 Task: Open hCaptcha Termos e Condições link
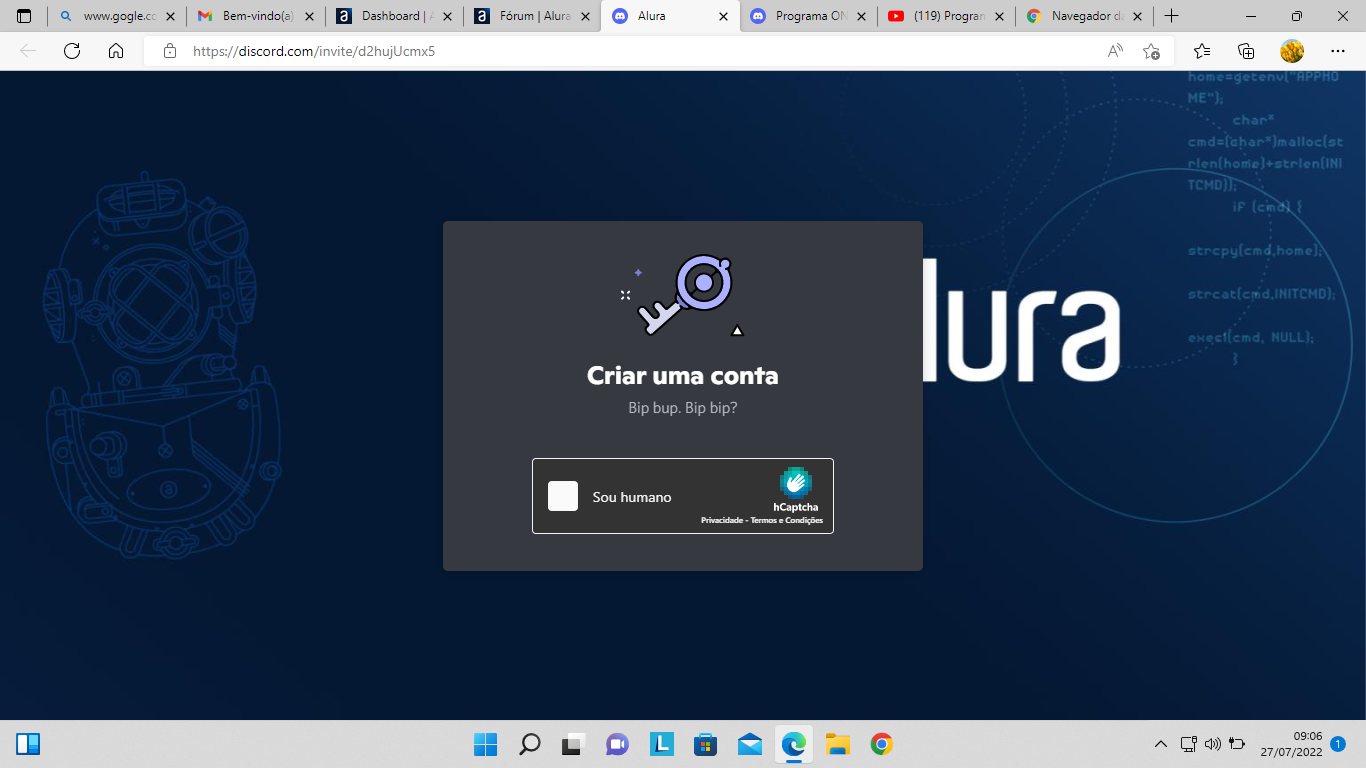tap(787, 520)
